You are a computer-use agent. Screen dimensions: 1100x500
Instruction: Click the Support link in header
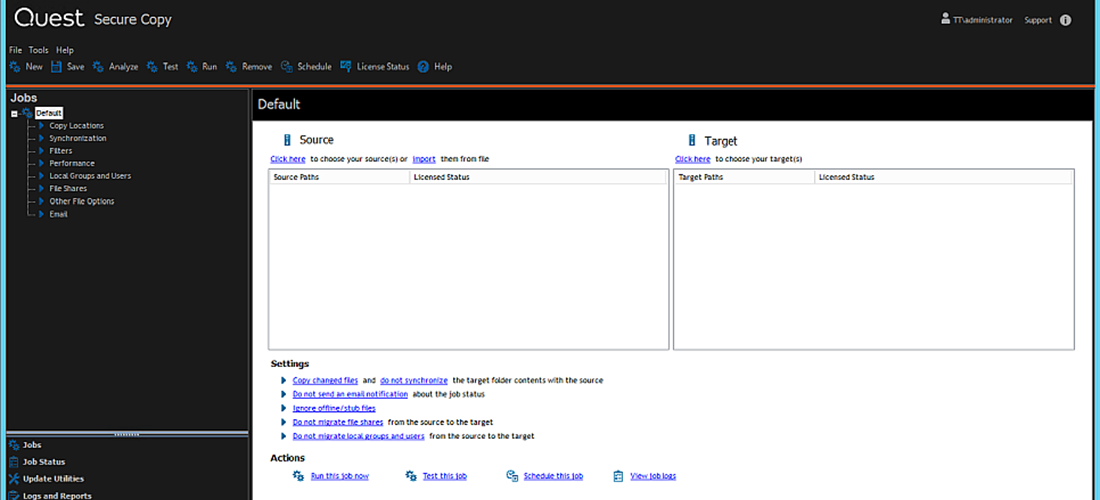(x=1038, y=20)
